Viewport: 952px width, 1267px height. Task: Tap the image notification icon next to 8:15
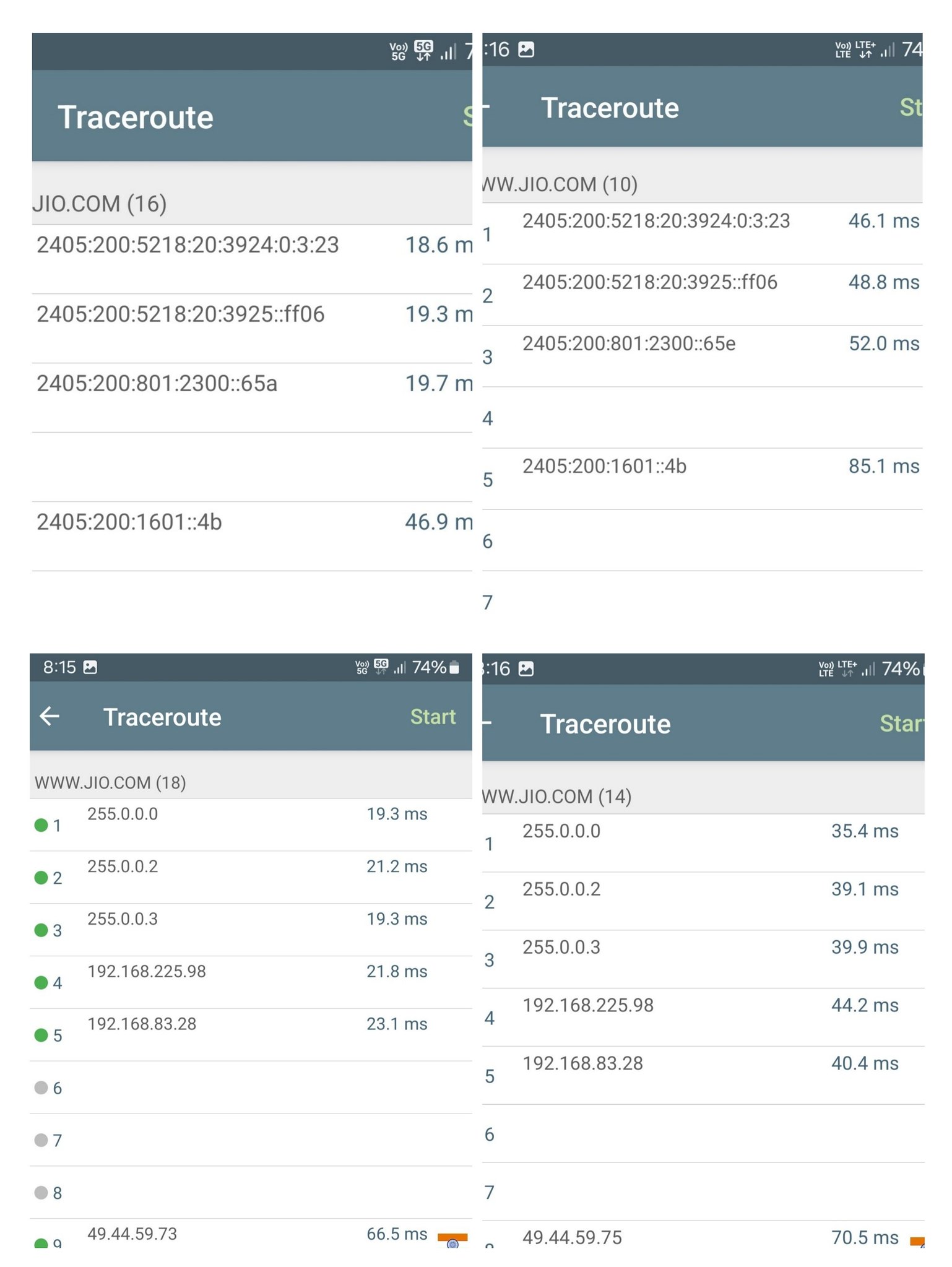pos(90,667)
